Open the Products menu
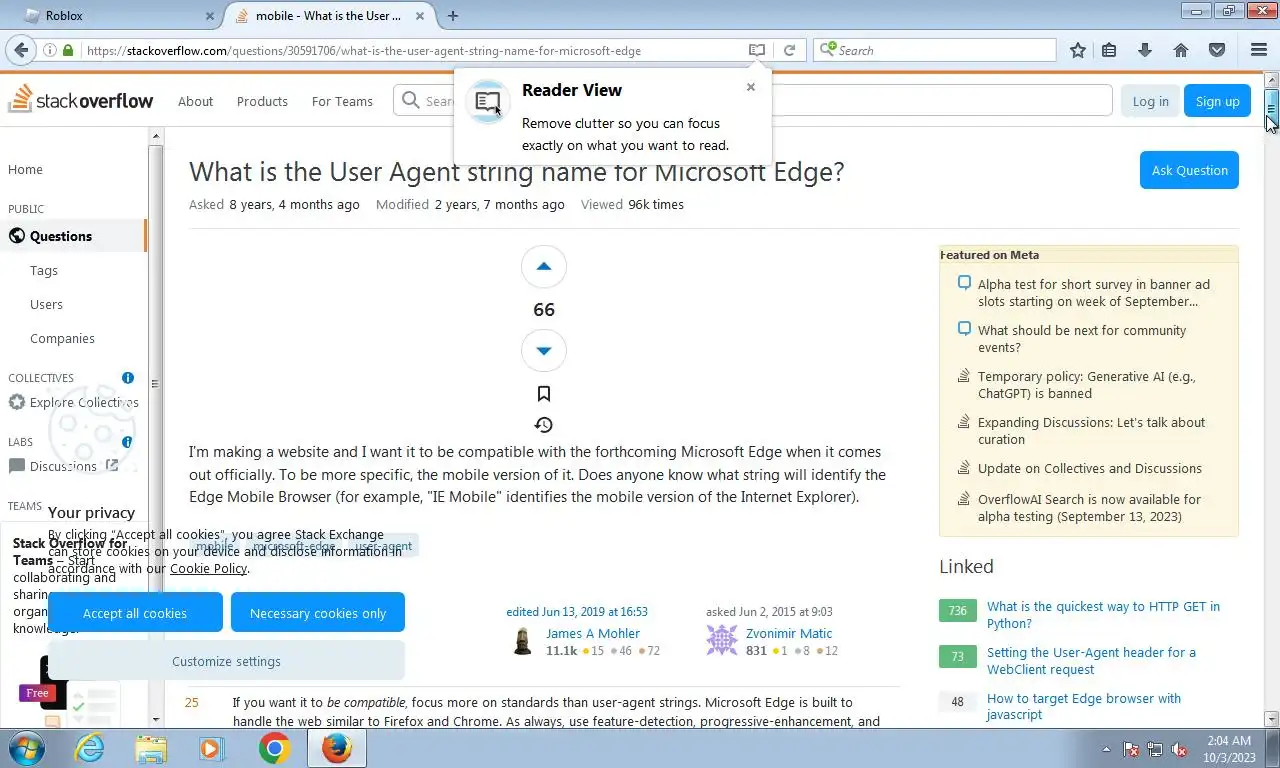Screen dimensions: 1280x768 pos(262,101)
